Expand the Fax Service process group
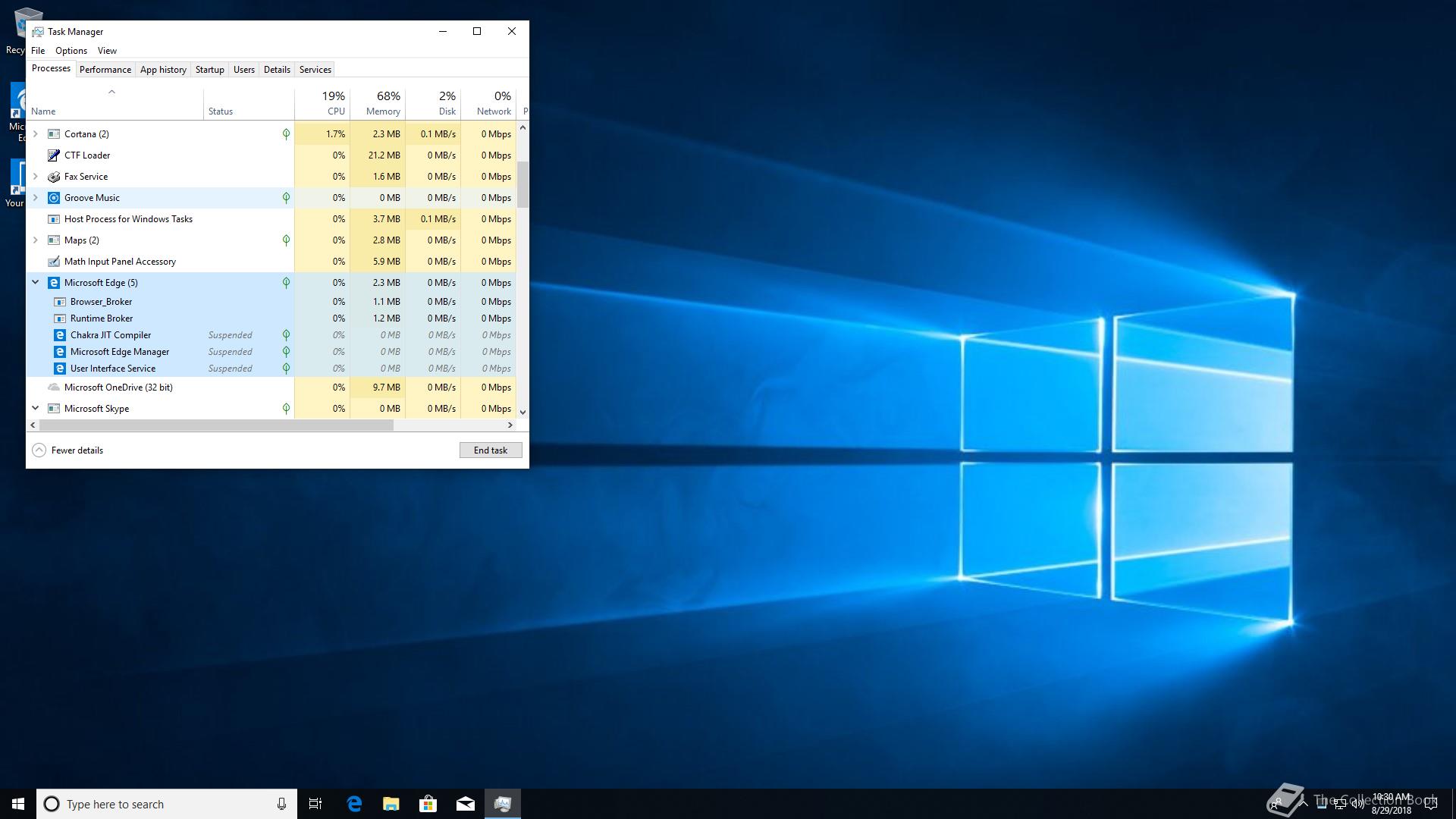 click(x=35, y=177)
